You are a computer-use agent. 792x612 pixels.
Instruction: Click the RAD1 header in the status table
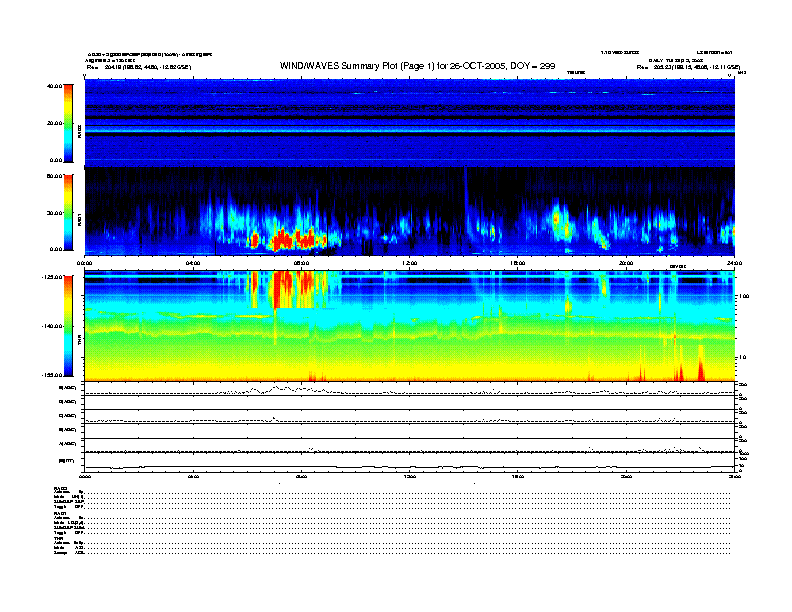coord(60,513)
